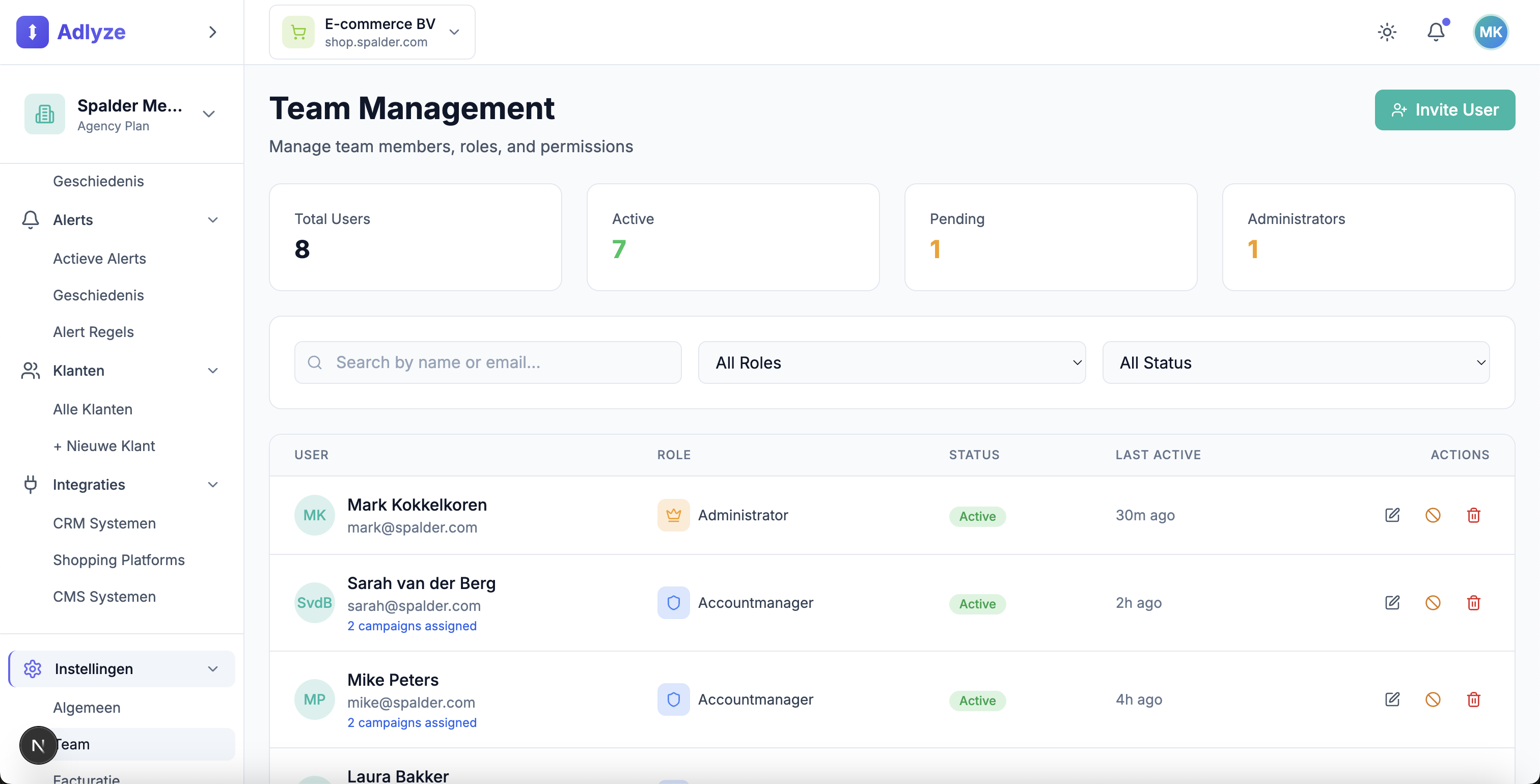Click the MK user avatar in header
Image resolution: width=1540 pixels, height=784 pixels.
pos(1491,32)
